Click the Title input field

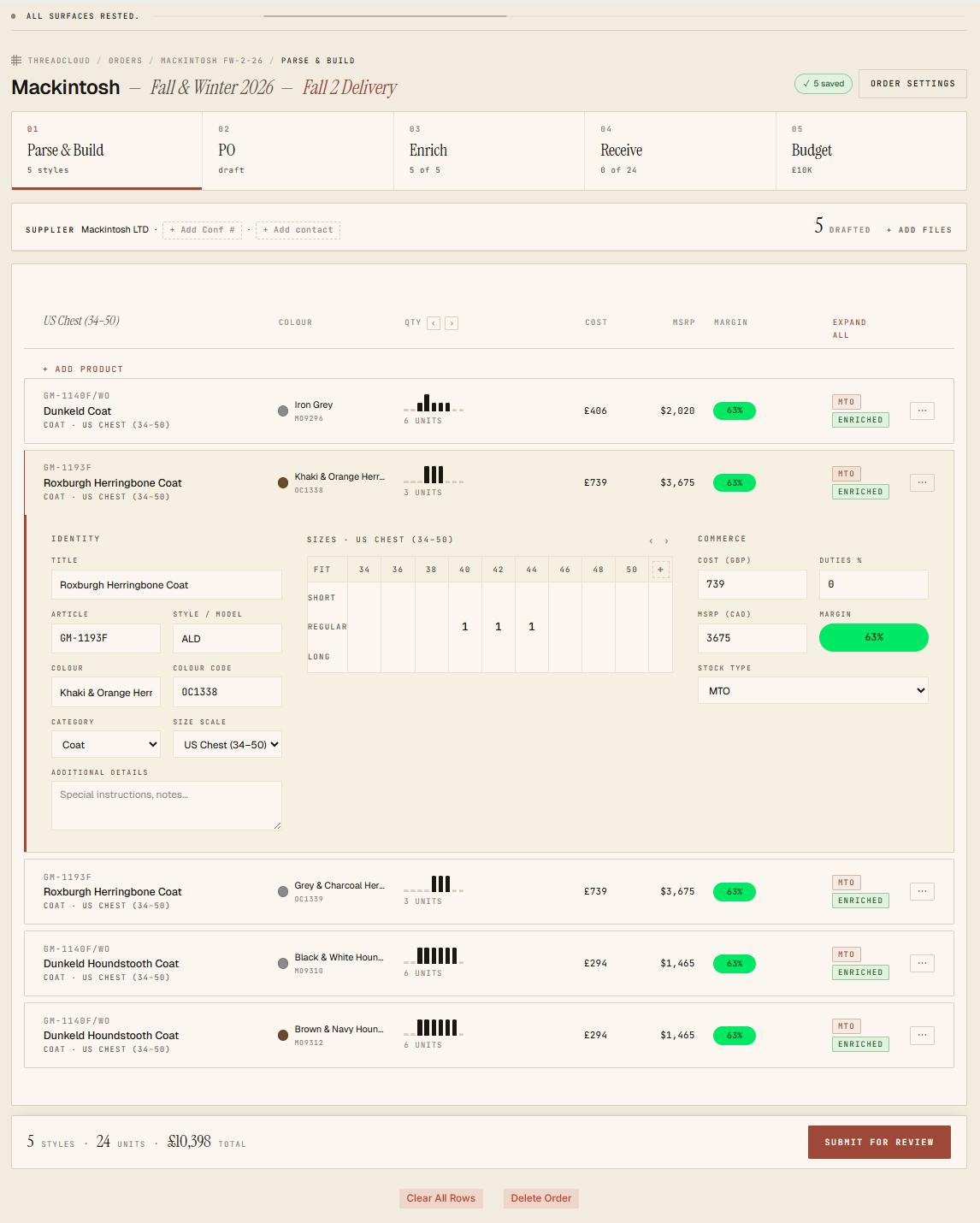[167, 585]
